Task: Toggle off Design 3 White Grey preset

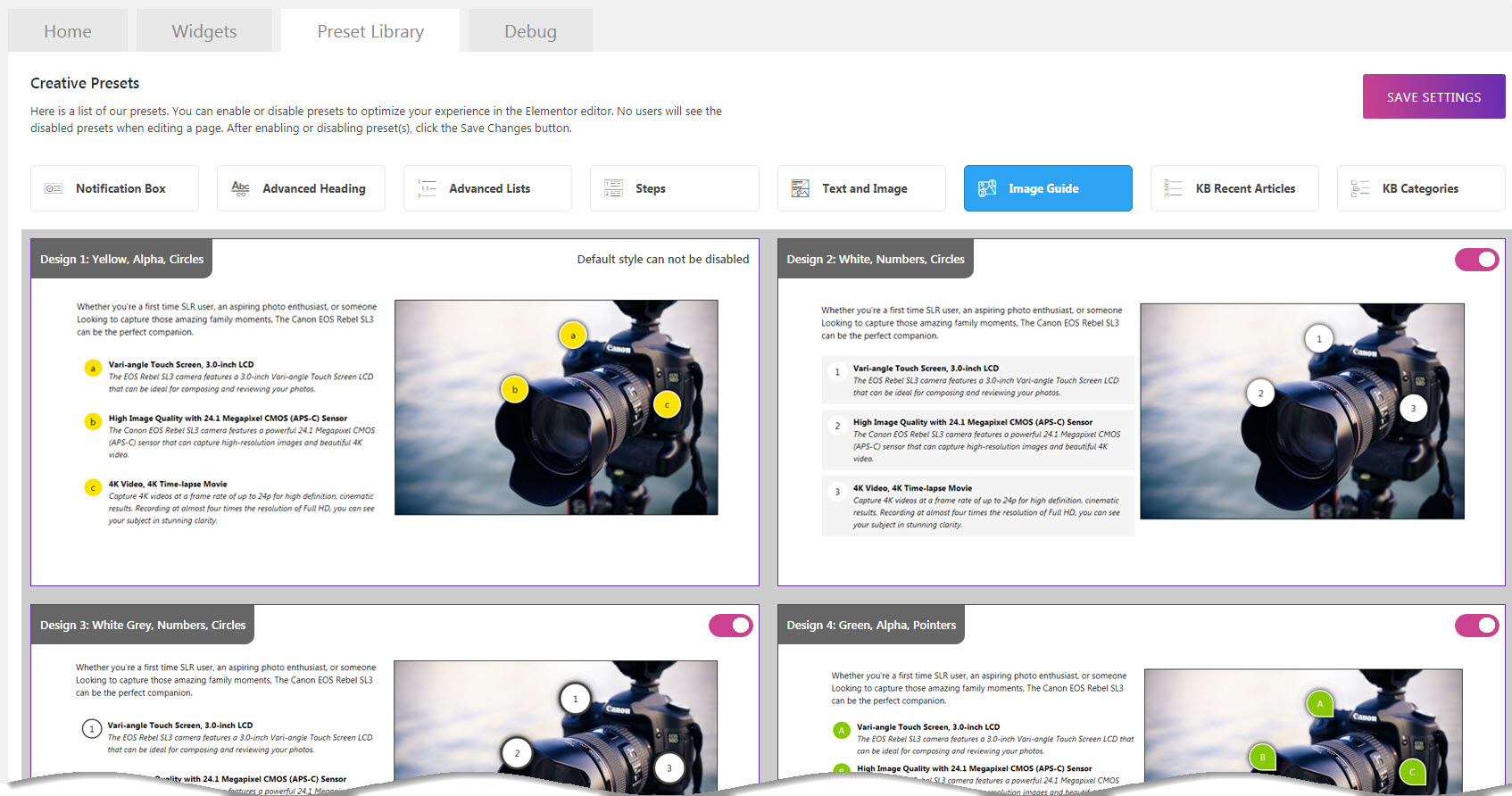Action: click(x=730, y=626)
